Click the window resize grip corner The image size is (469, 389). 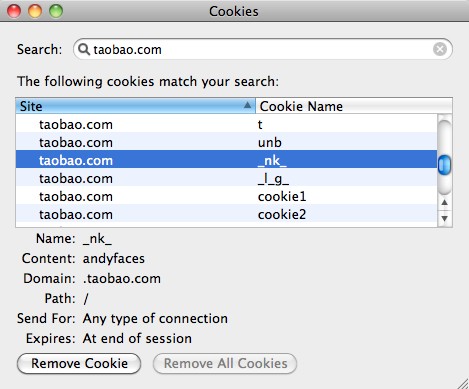[462, 382]
